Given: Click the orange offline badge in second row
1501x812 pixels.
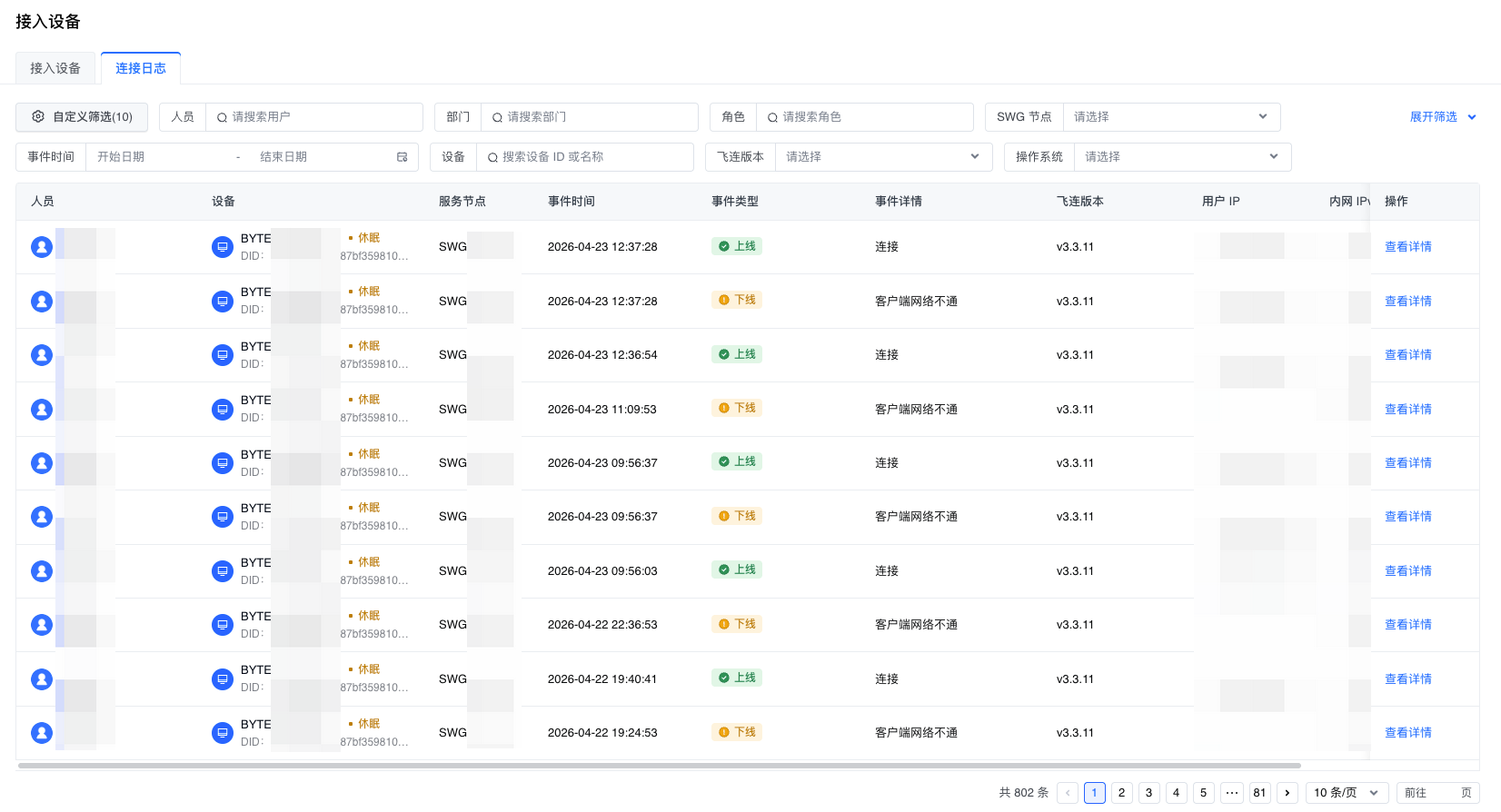Looking at the screenshot, I should pos(737,300).
